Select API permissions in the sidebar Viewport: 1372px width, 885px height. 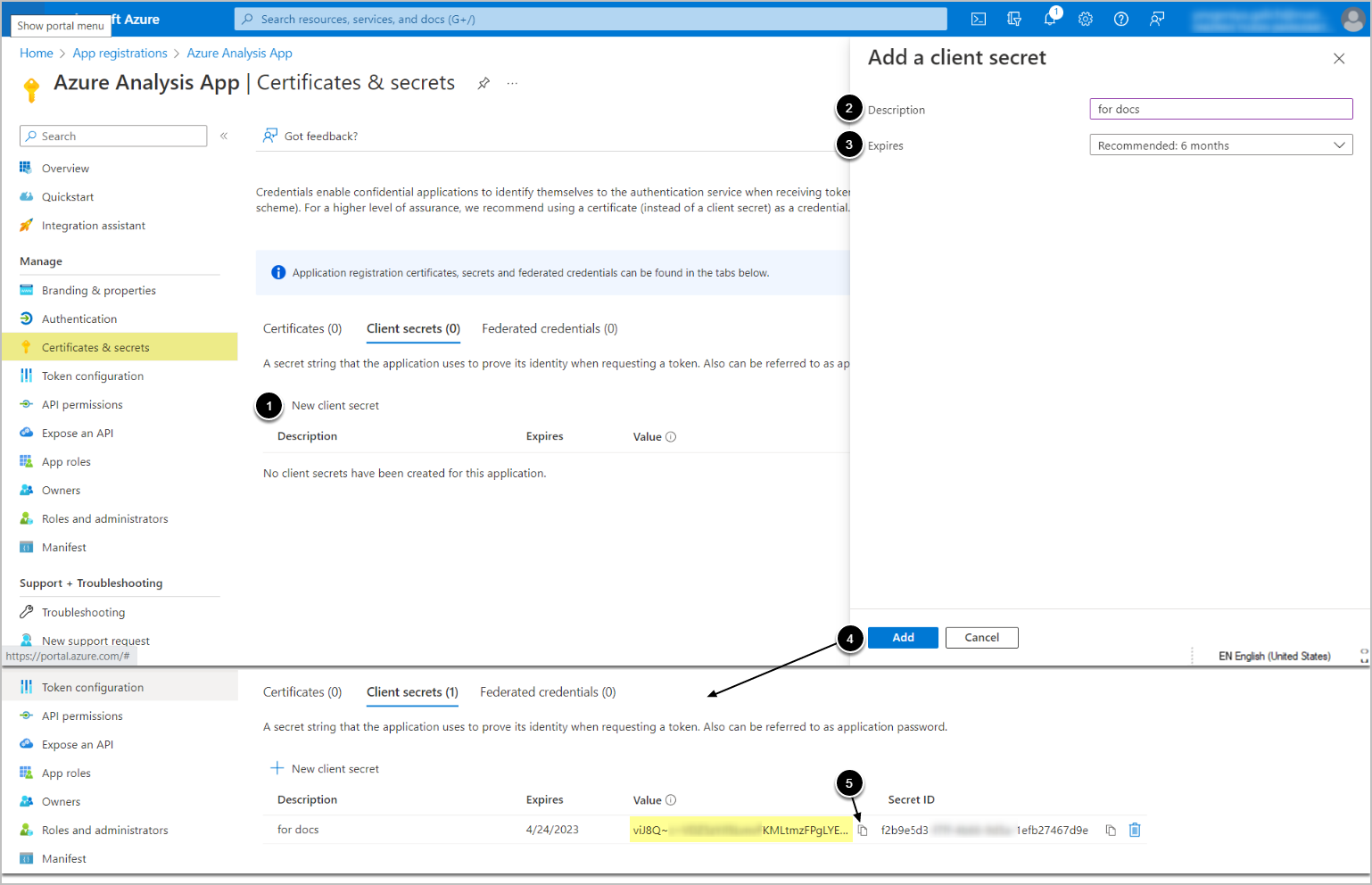82,405
